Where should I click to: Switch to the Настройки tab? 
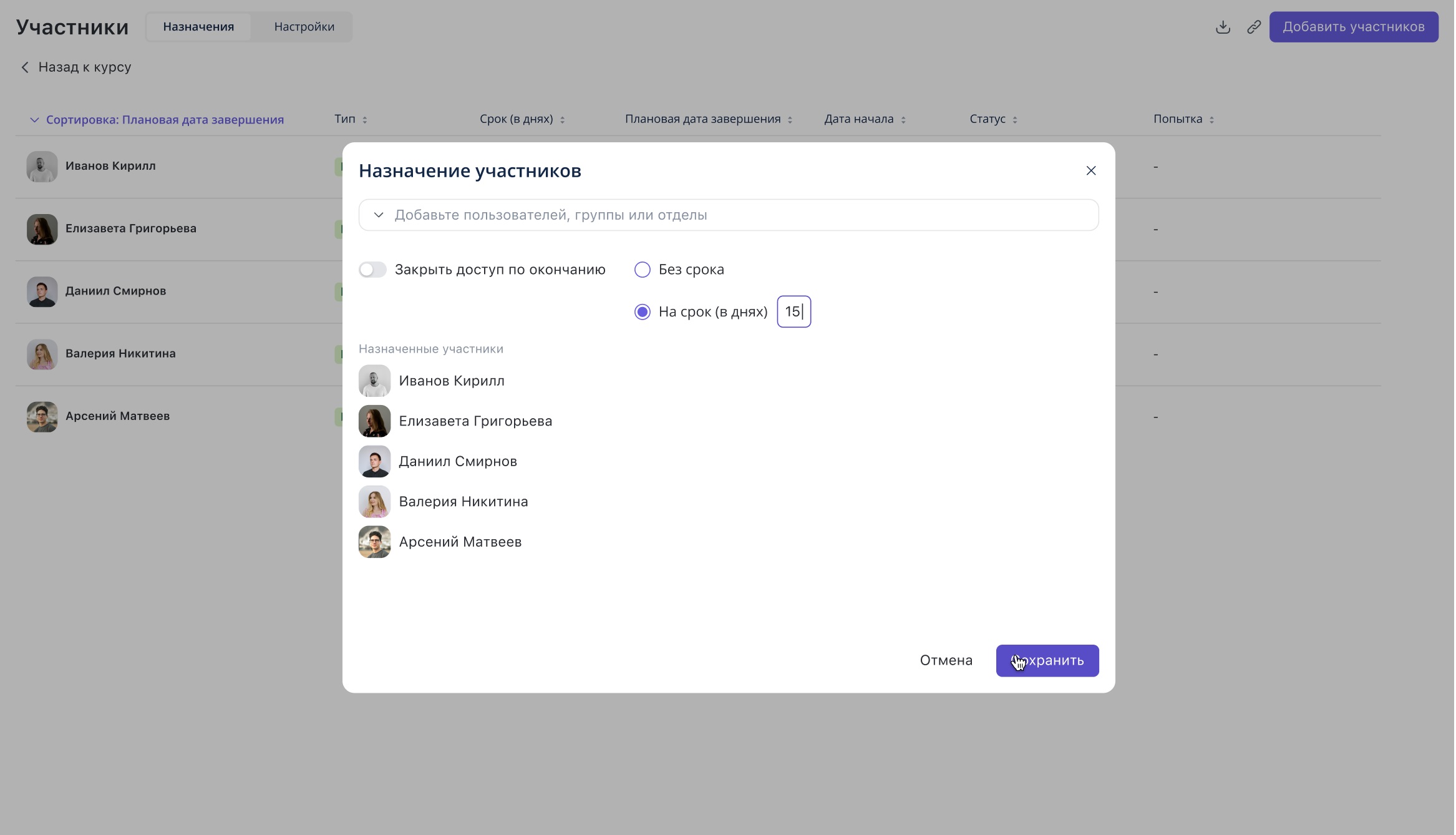tap(304, 27)
